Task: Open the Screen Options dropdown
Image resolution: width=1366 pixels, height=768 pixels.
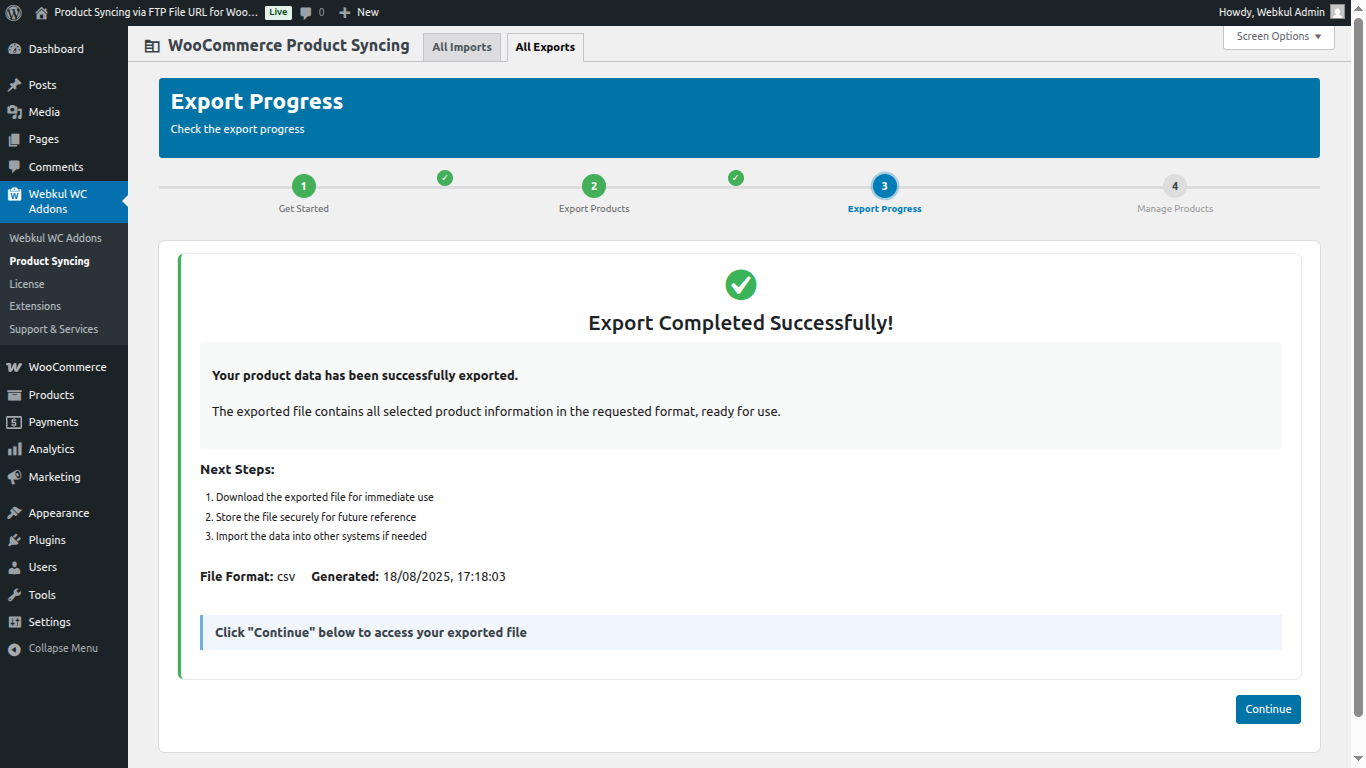Action: tap(1278, 36)
